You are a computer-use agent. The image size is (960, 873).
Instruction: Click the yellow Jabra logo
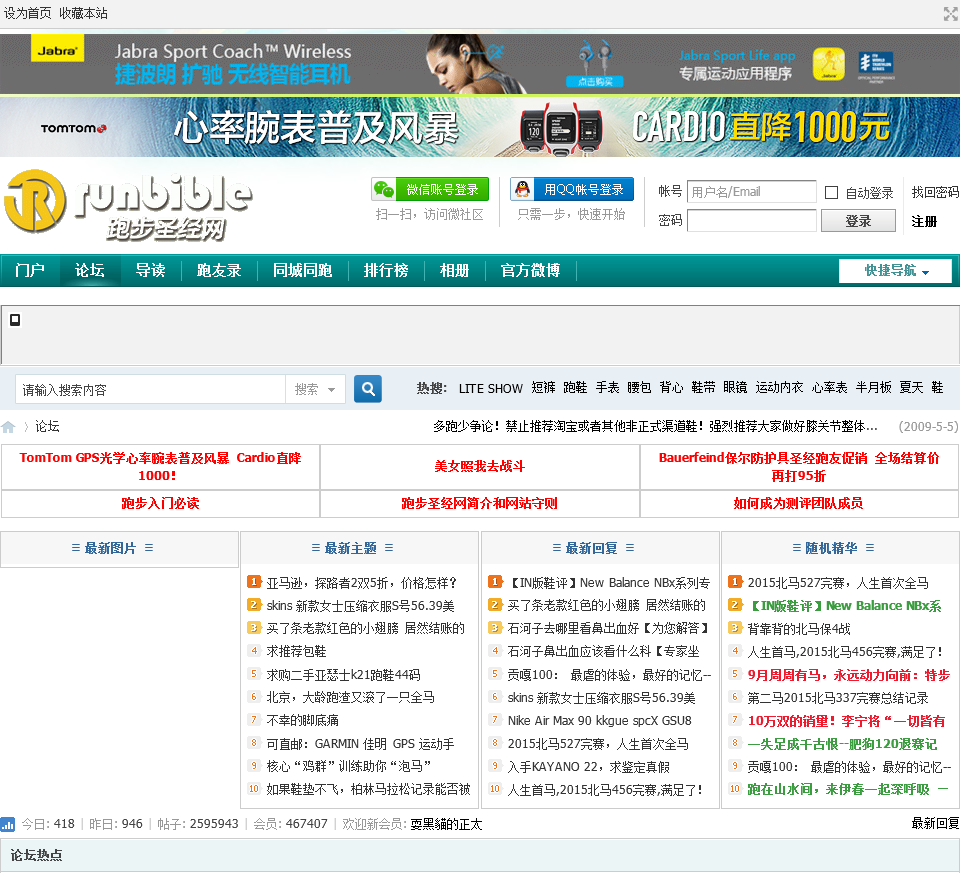pyautogui.click(x=58, y=48)
